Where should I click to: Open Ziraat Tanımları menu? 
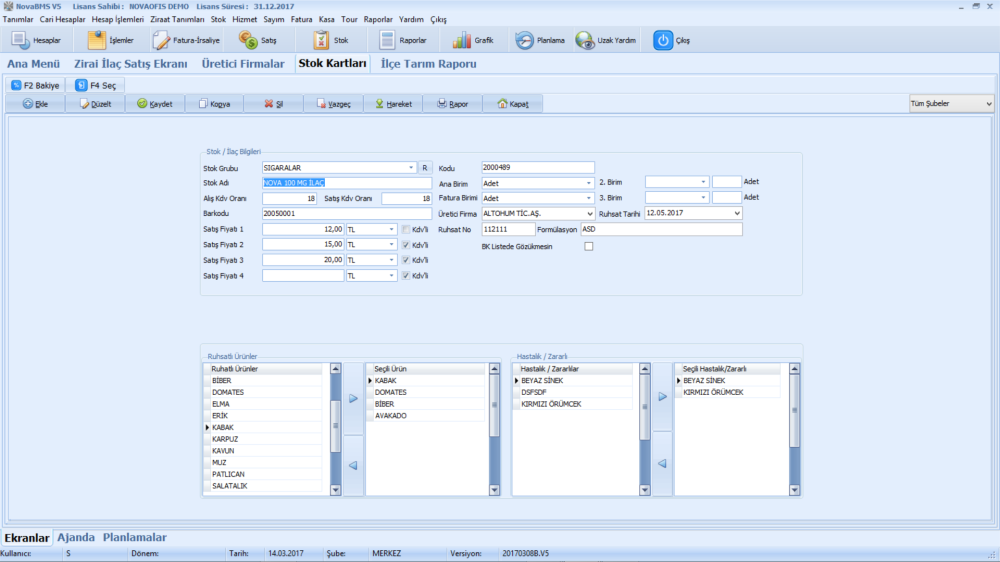coord(177,19)
